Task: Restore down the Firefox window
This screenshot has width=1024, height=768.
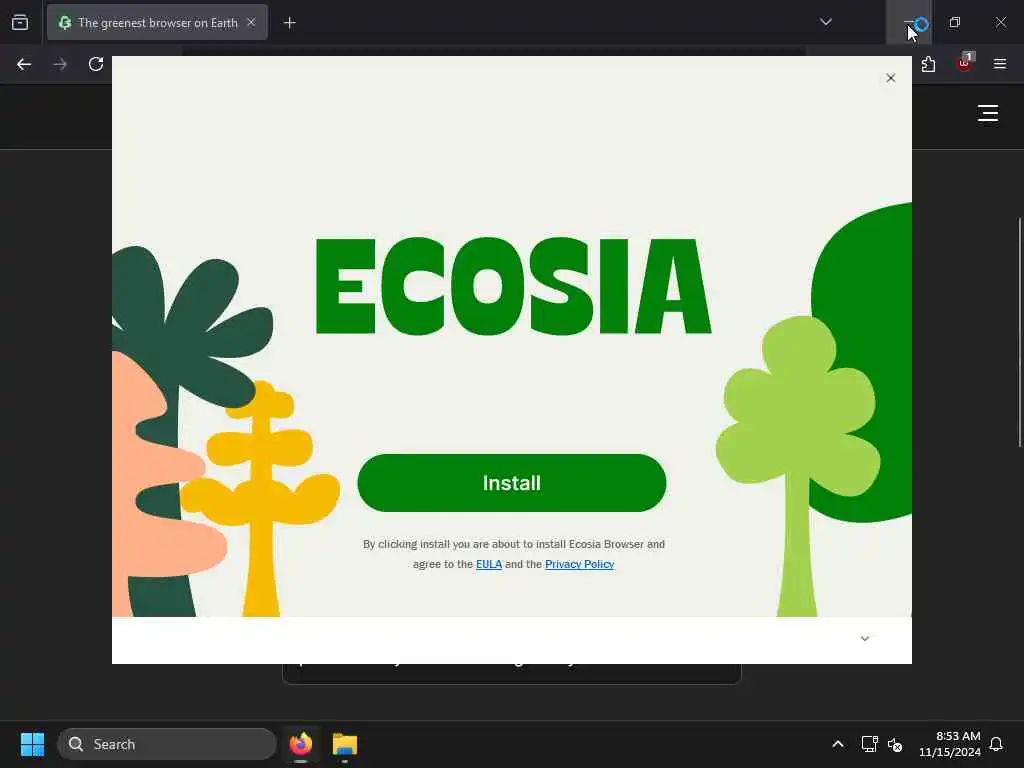Action: (955, 22)
